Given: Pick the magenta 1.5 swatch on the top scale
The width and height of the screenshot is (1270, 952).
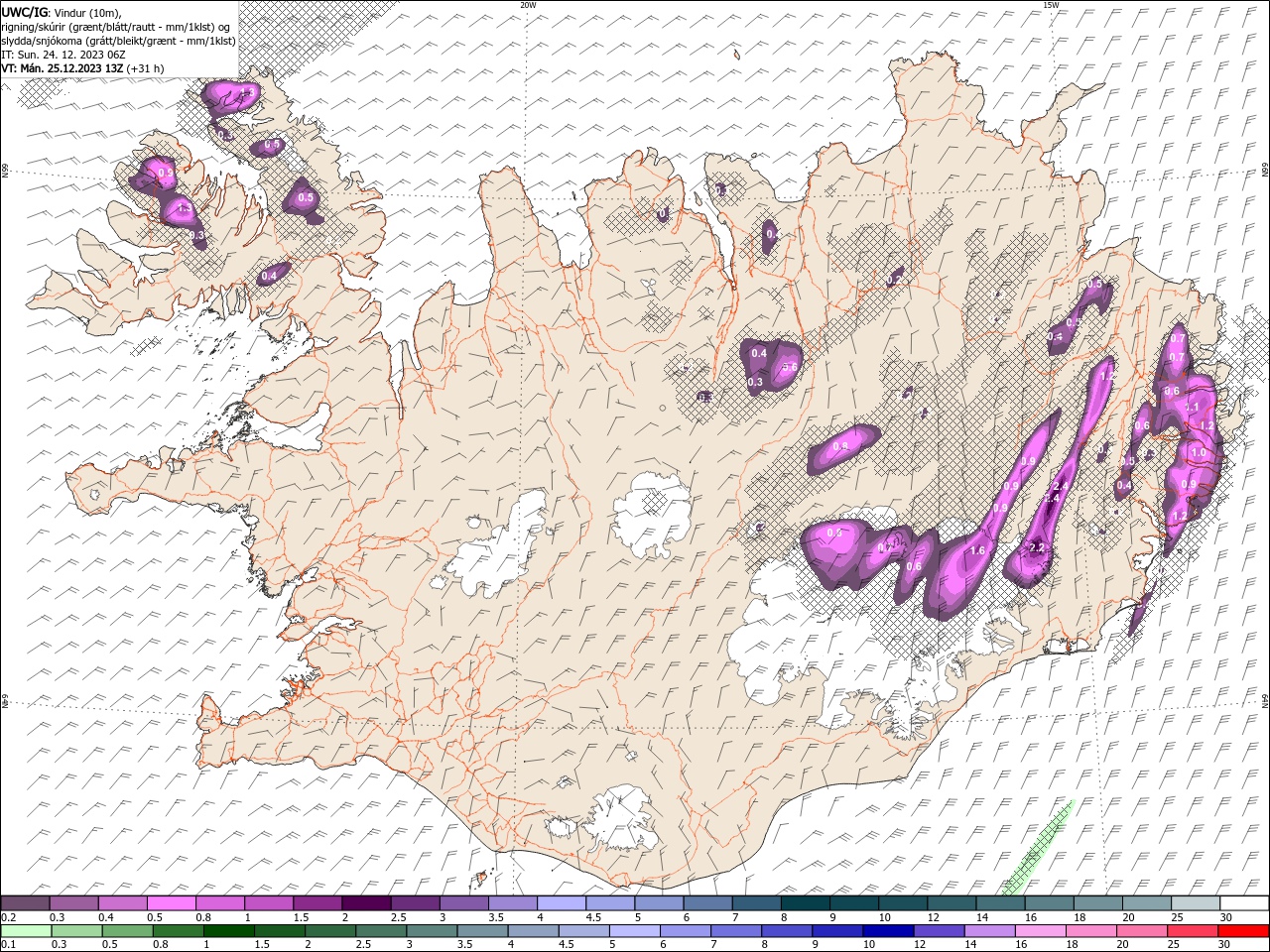Looking at the screenshot, I should click(317, 903).
